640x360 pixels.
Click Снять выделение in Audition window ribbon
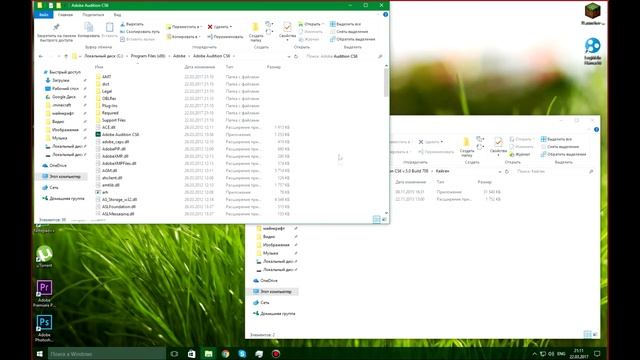[x=349, y=31]
